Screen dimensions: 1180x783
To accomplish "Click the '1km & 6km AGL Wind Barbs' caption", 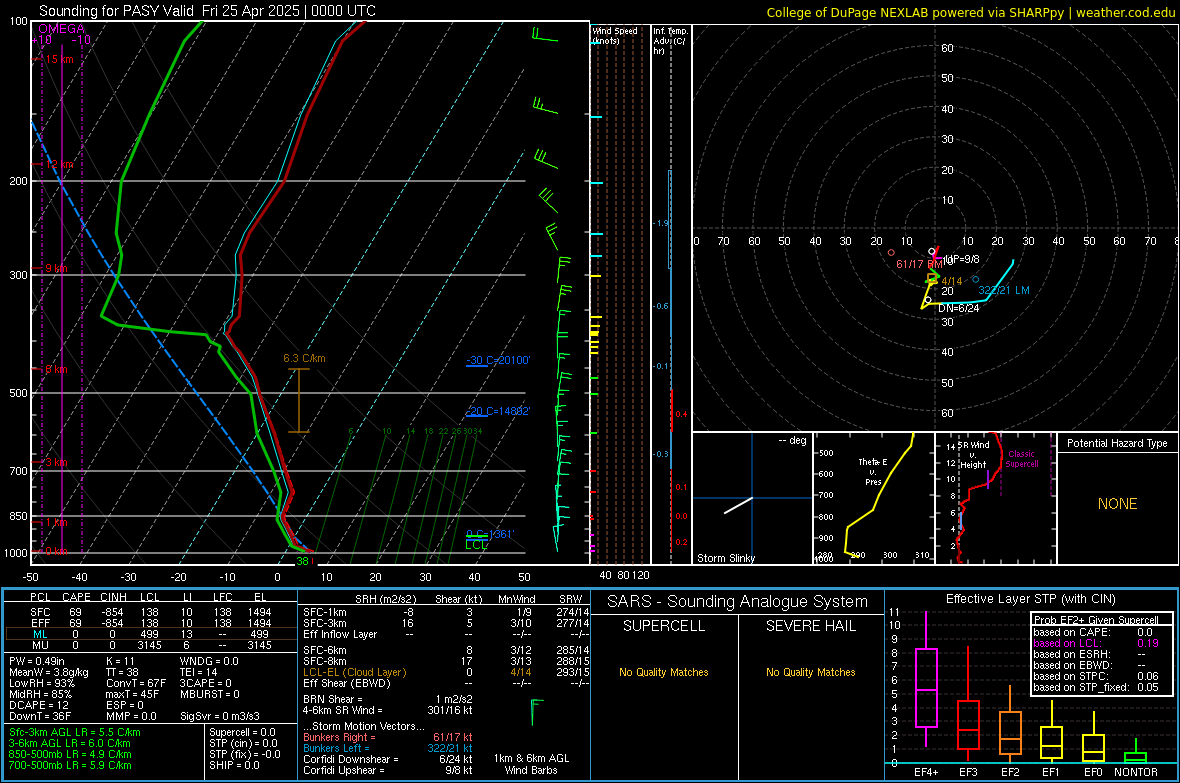I will click(531, 764).
